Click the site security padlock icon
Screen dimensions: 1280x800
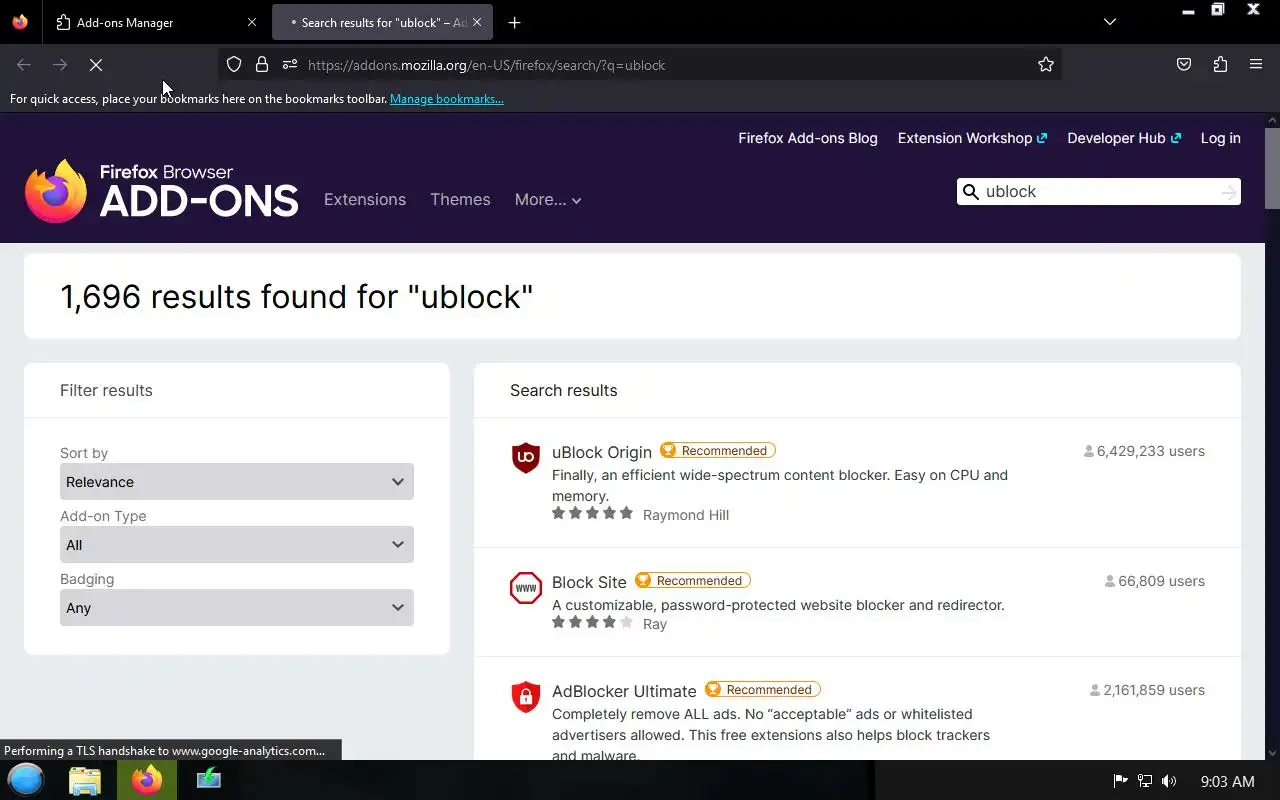pyautogui.click(x=262, y=65)
